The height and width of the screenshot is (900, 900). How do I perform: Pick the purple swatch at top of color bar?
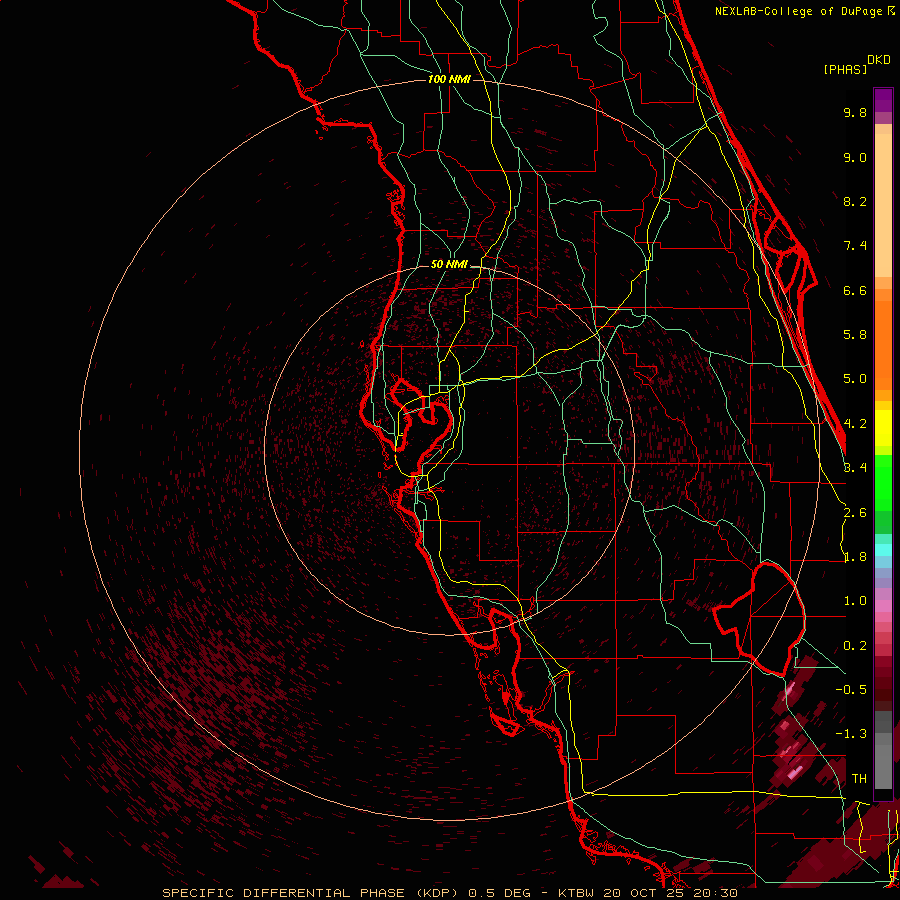(x=883, y=101)
